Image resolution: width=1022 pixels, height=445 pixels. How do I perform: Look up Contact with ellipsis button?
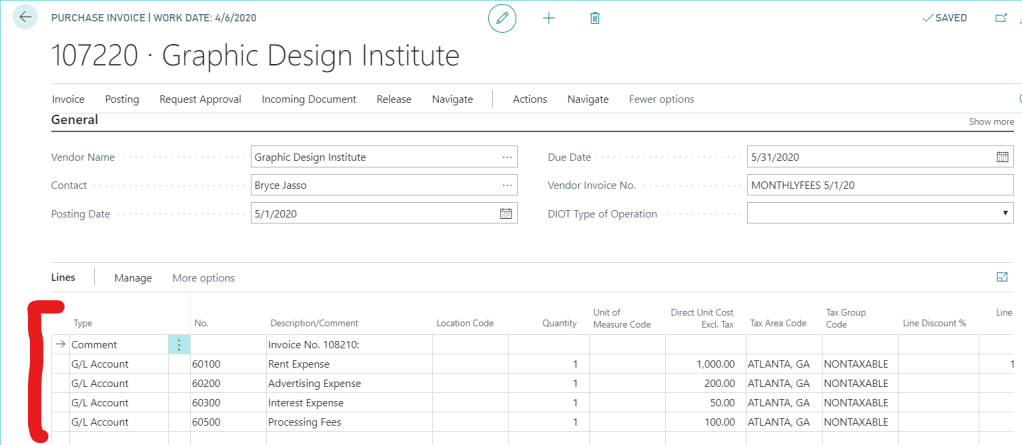pyautogui.click(x=507, y=185)
